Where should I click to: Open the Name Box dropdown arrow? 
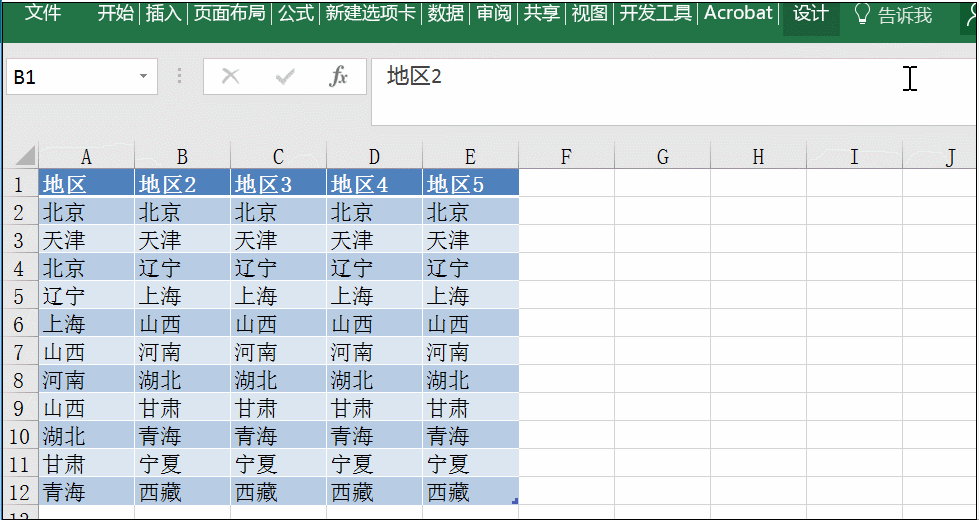coord(144,77)
